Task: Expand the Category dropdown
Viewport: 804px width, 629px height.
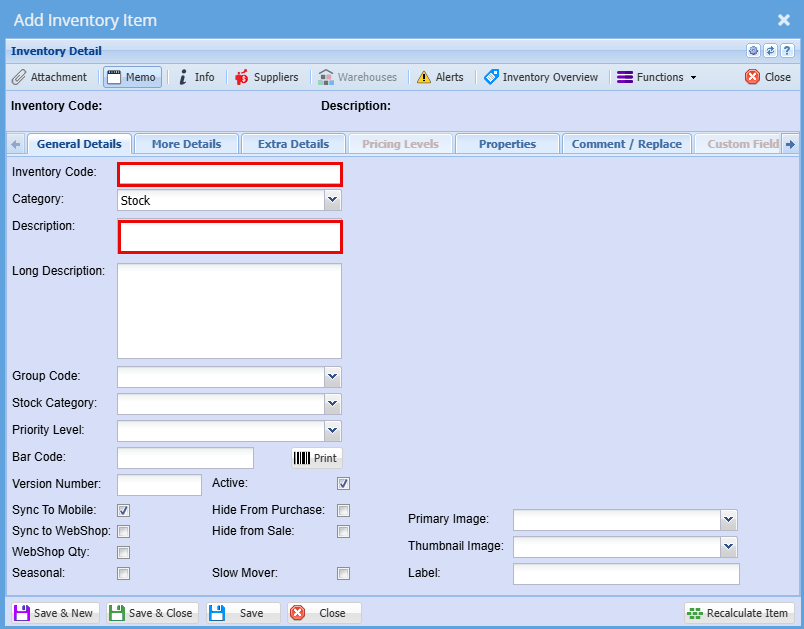Action: (333, 201)
